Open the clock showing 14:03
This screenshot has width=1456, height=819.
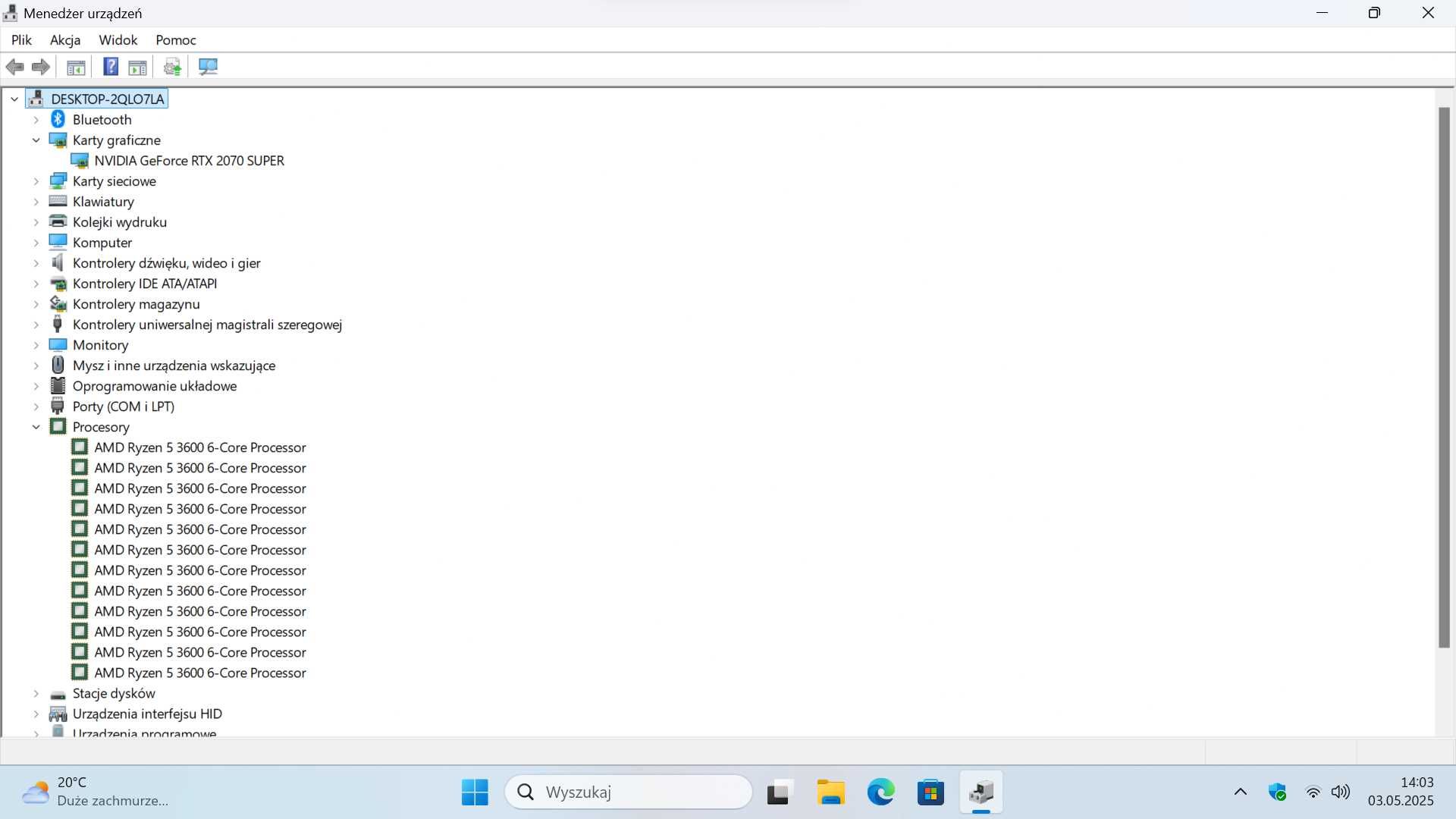pyautogui.click(x=1401, y=792)
